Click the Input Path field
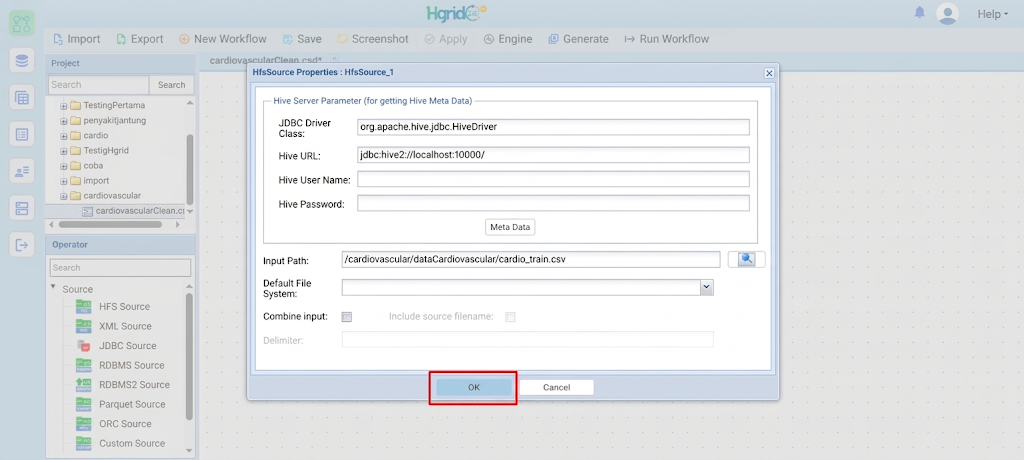Image resolution: width=1024 pixels, height=460 pixels. (531, 259)
